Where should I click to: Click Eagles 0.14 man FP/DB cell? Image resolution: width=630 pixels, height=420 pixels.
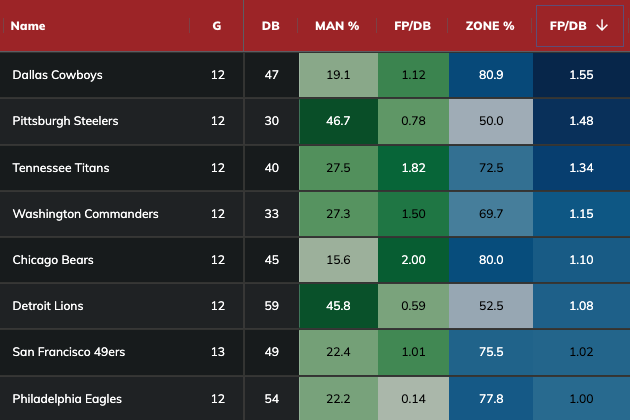point(413,399)
